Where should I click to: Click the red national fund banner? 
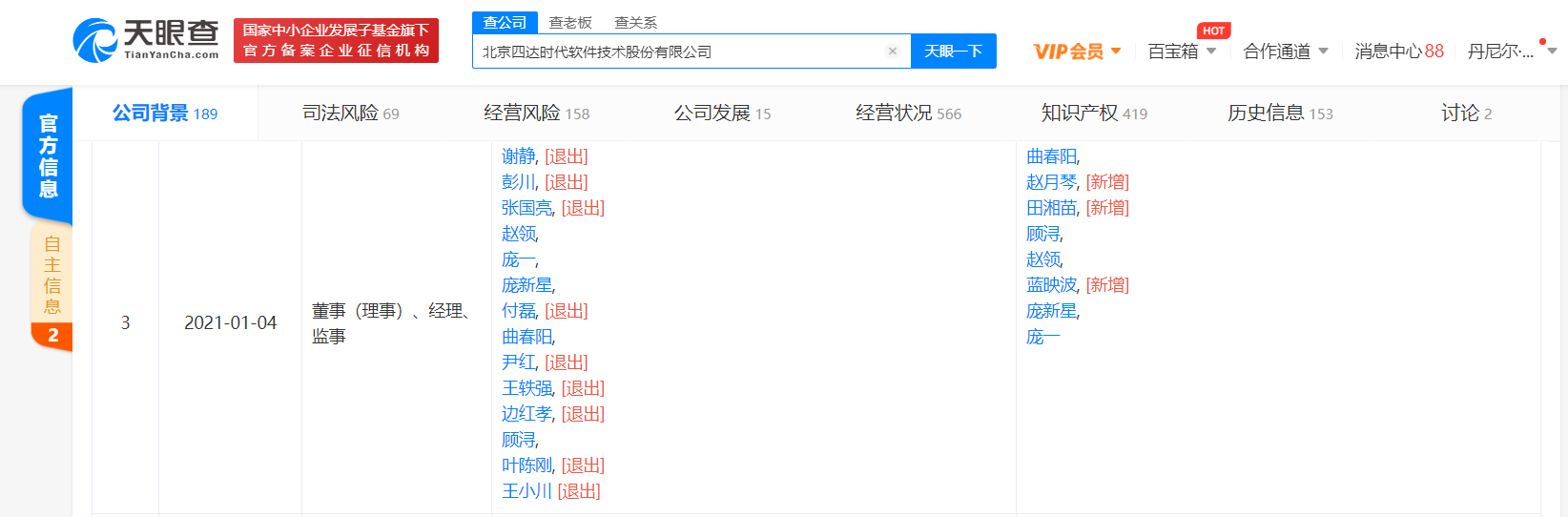pos(336,41)
